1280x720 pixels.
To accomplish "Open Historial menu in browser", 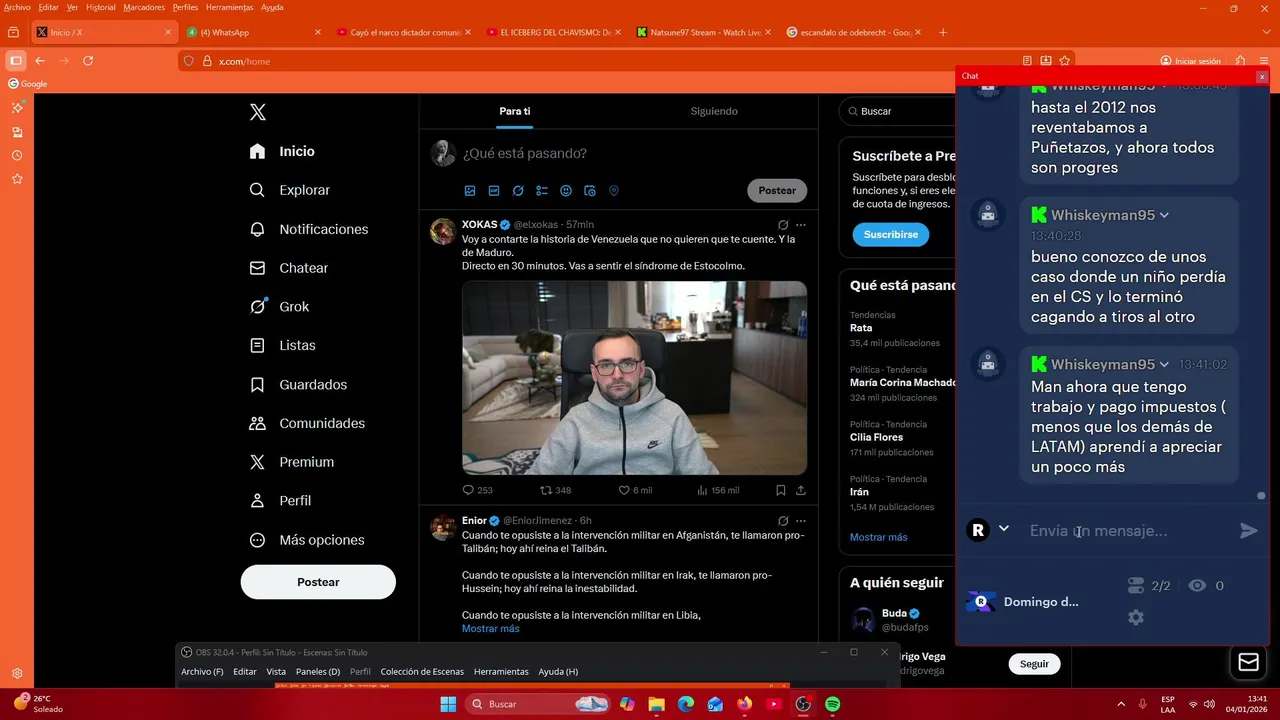I will (101, 7).
